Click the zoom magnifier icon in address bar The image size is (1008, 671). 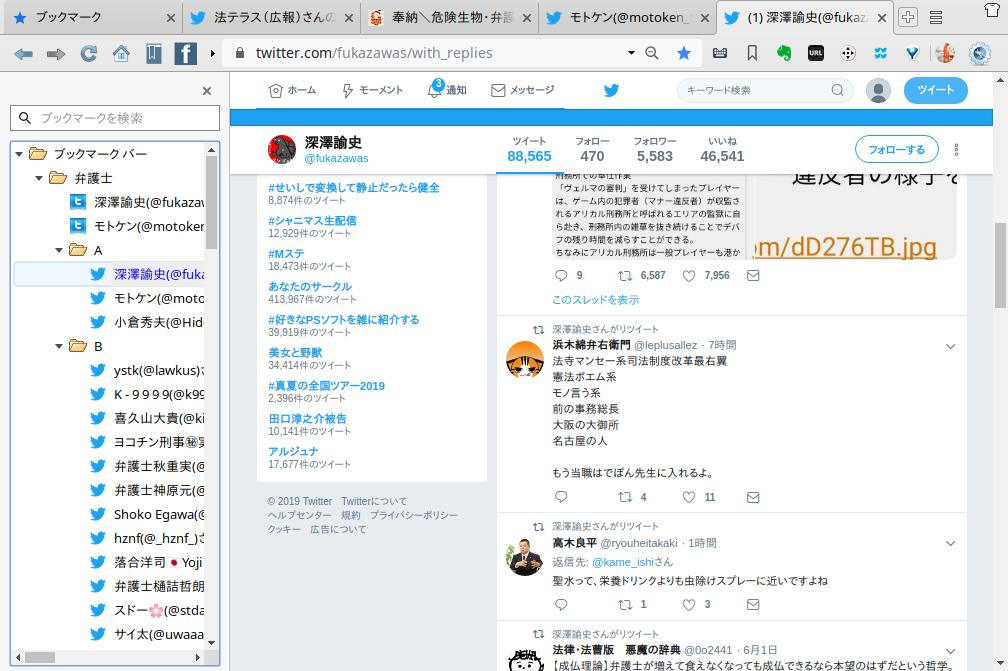[652, 53]
